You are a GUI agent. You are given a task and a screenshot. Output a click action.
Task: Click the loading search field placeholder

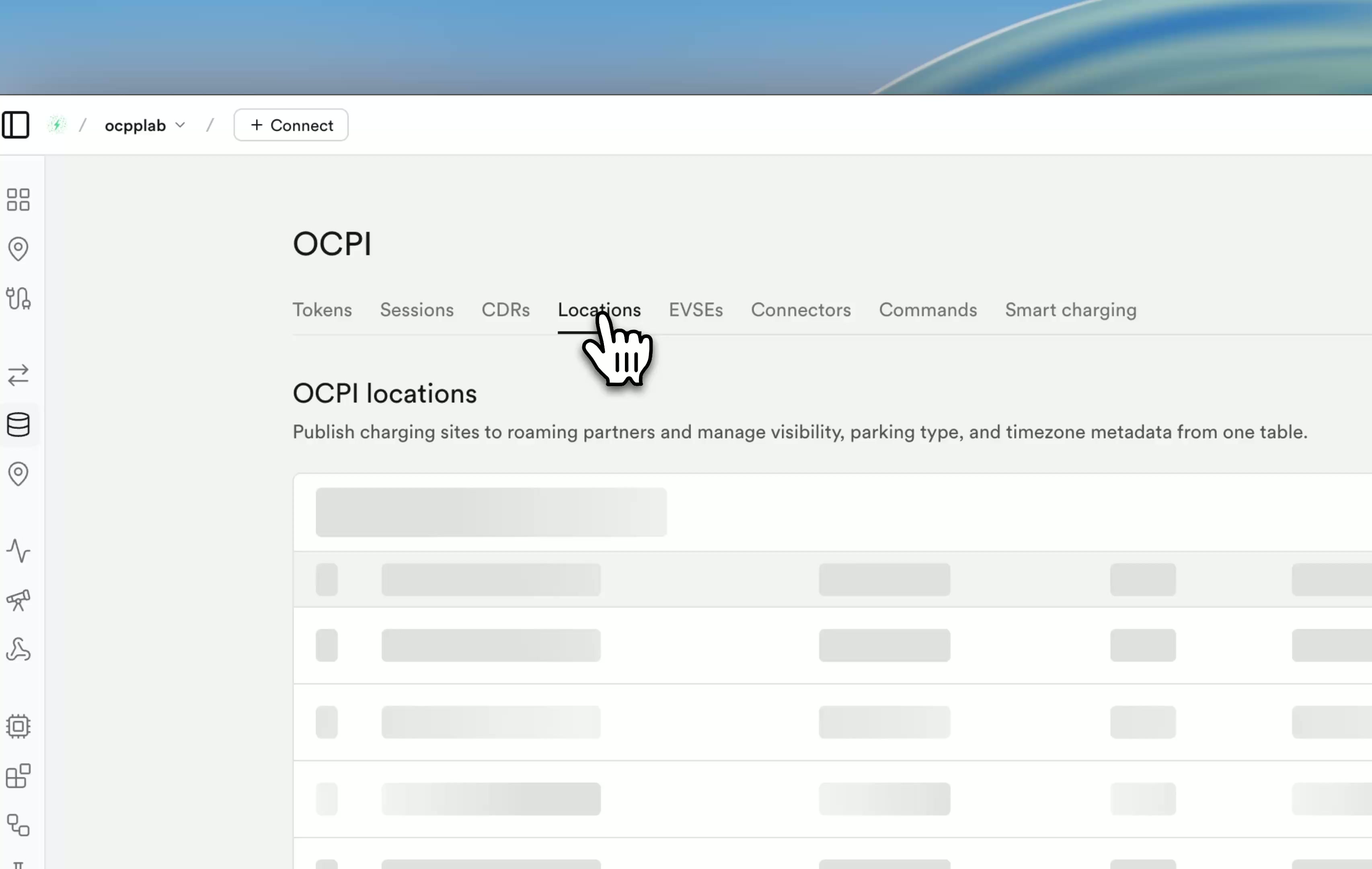pyautogui.click(x=491, y=512)
